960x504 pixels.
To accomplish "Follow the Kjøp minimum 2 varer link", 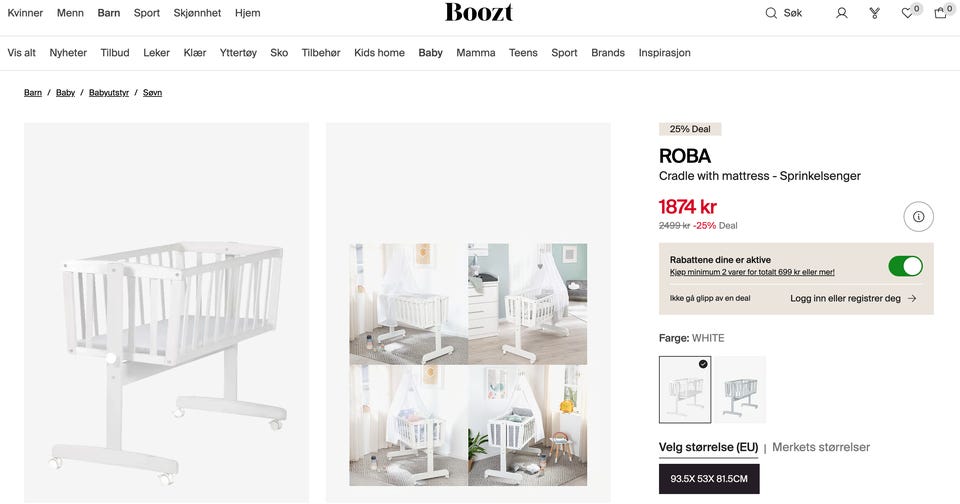I will pyautogui.click(x=752, y=272).
